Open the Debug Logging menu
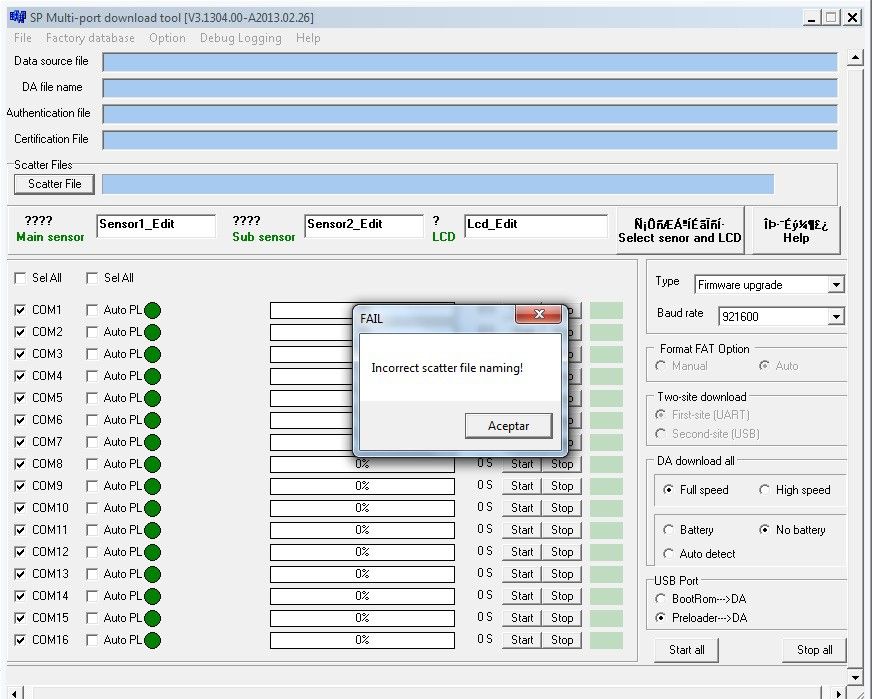This screenshot has height=699, width=872. click(x=241, y=38)
